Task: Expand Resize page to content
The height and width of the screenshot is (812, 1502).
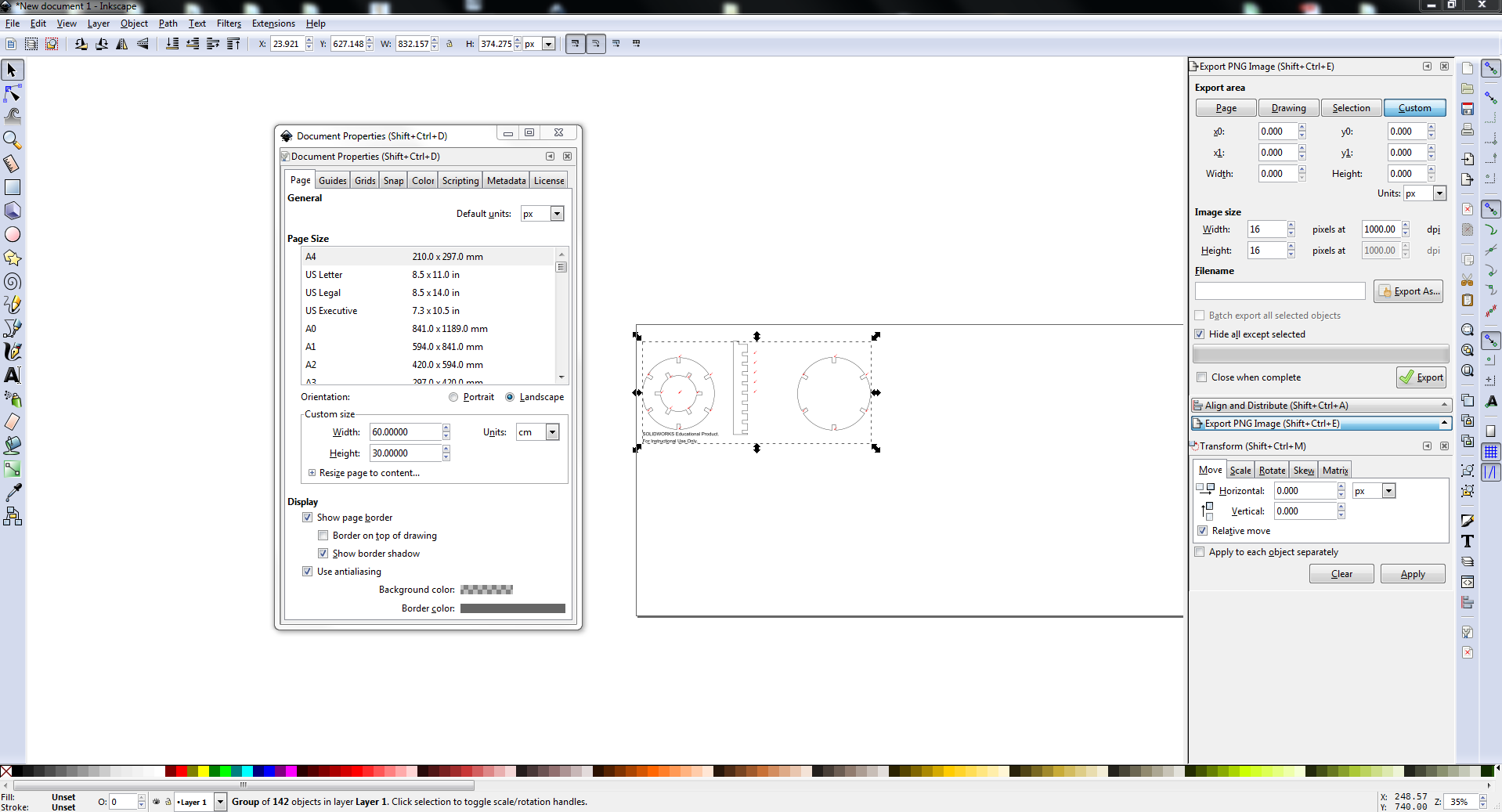Action: coord(312,473)
